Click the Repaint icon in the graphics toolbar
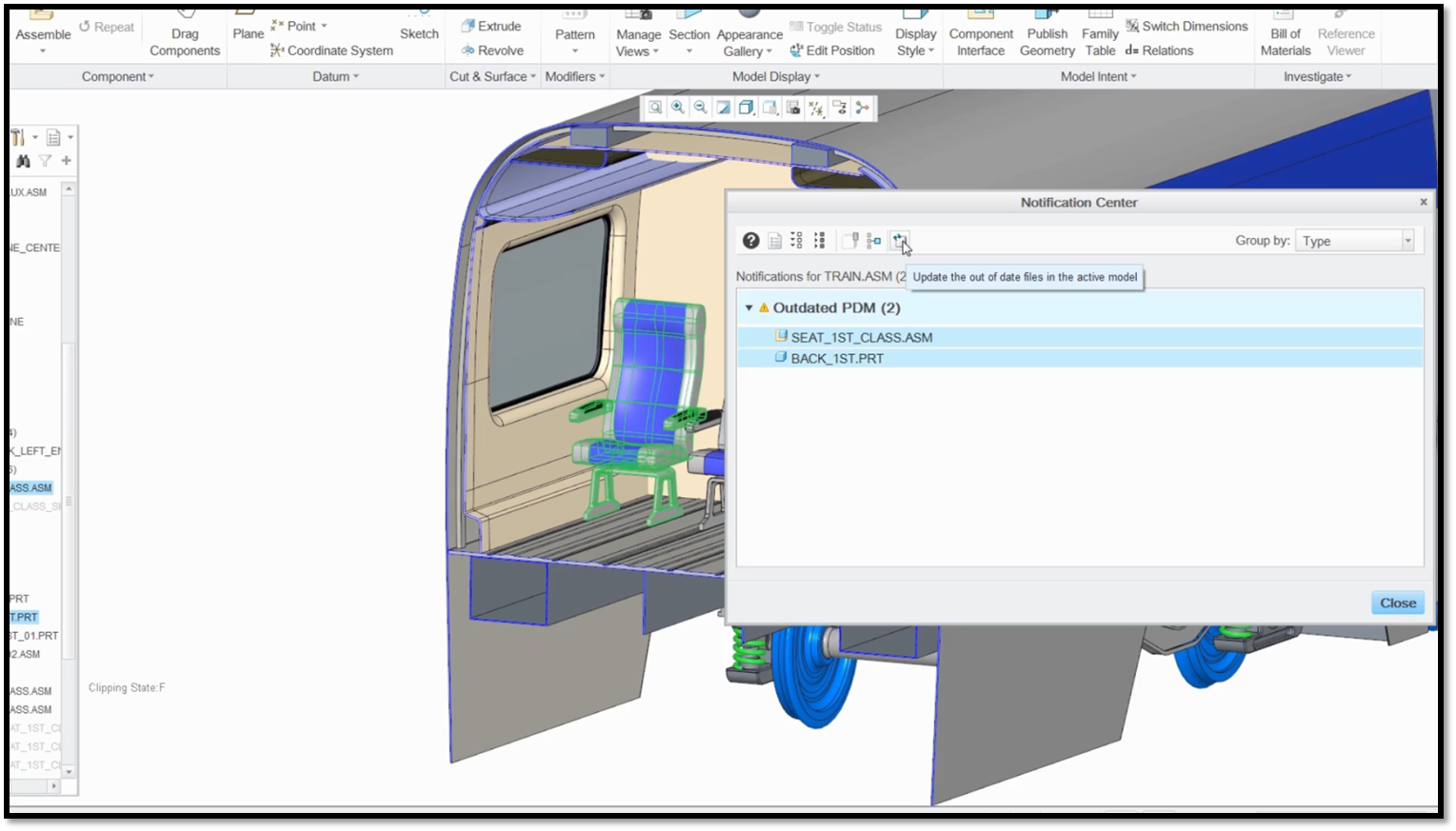The height and width of the screenshot is (831, 1456). click(724, 108)
